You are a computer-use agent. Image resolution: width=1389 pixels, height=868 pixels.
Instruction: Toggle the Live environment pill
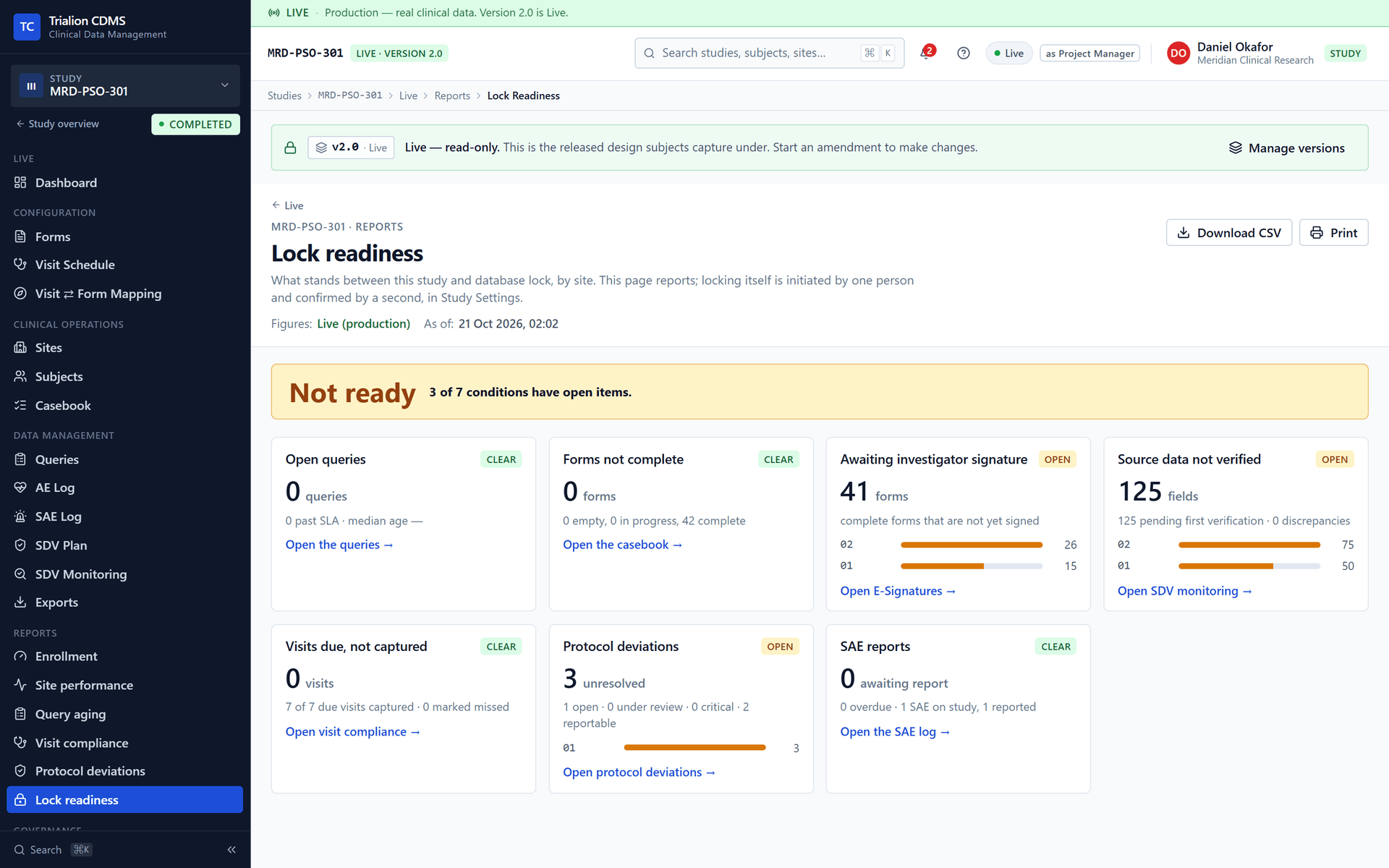(1009, 54)
